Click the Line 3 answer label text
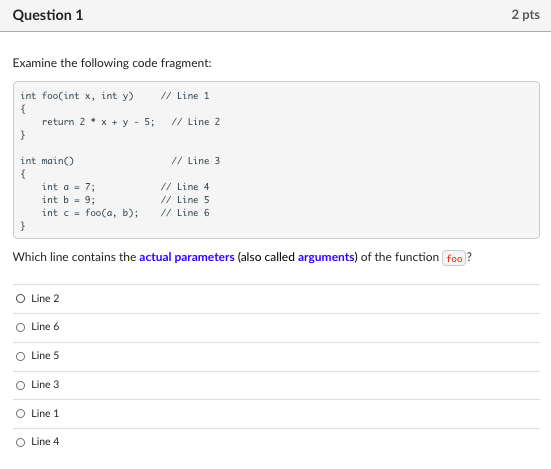 coord(45,384)
